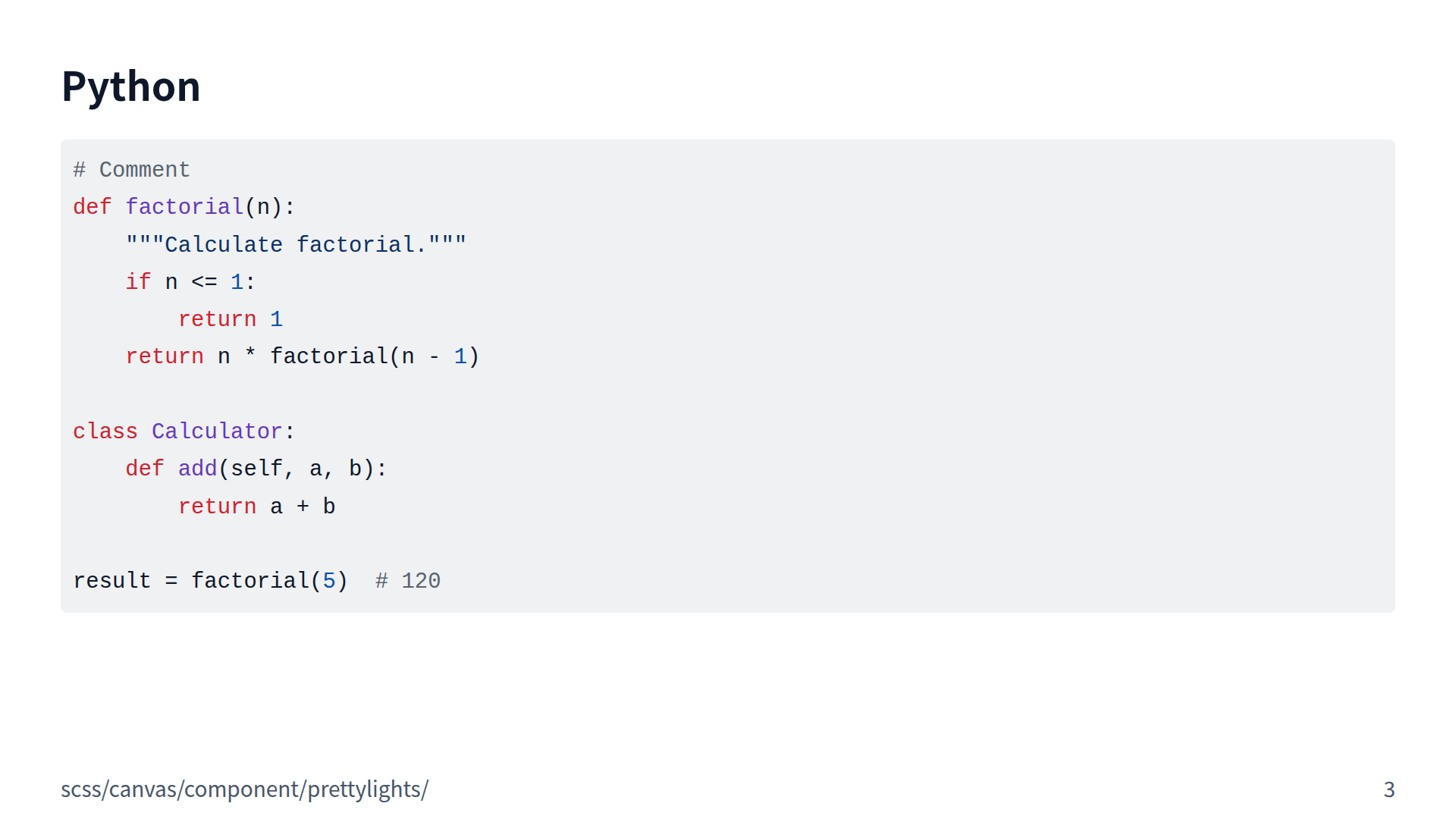Click the red "class" keyword
1456x819 pixels.
point(105,431)
